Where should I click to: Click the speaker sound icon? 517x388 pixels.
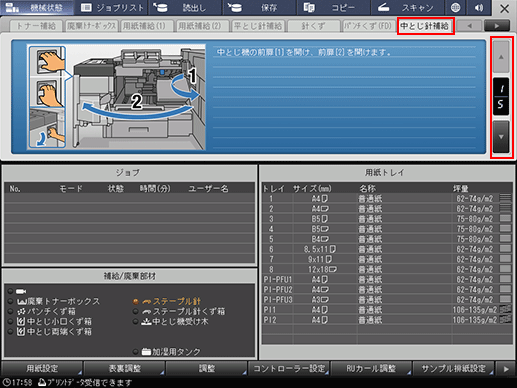tap(479, 8)
